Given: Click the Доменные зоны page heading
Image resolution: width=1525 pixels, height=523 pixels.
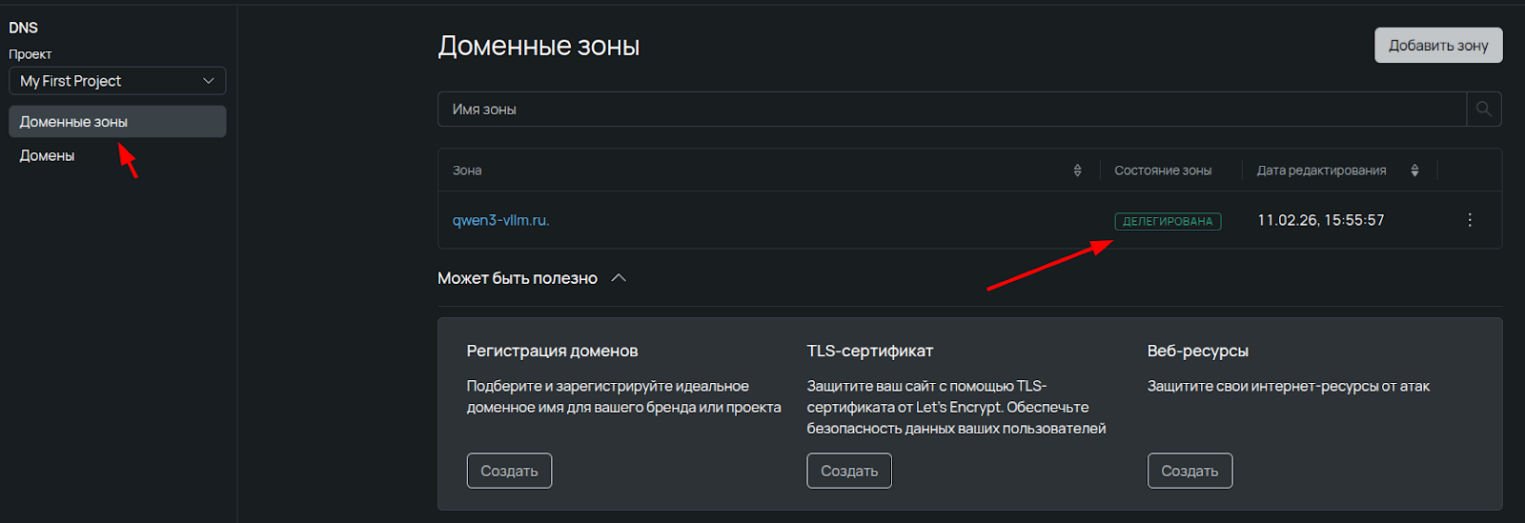Looking at the screenshot, I should point(539,46).
